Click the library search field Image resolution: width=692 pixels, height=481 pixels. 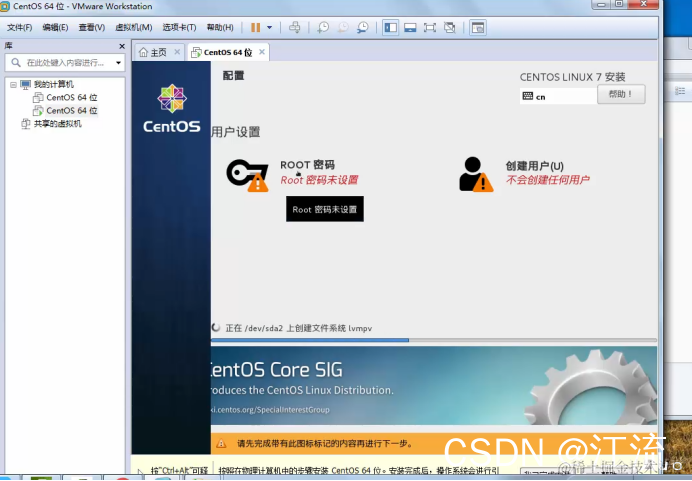point(65,63)
